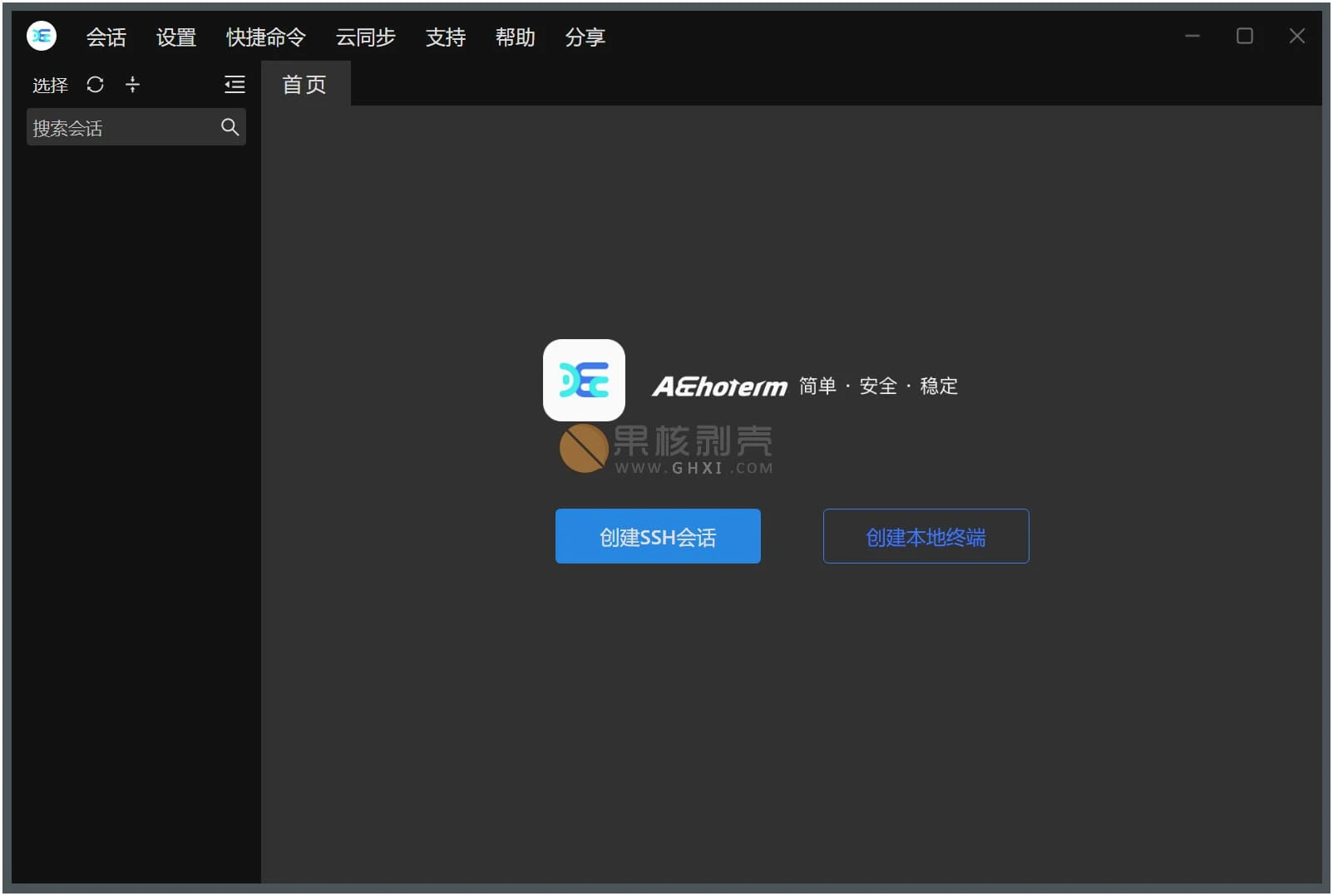The width and height of the screenshot is (1333, 896).
Task: Hide the session sidebar panel
Action: point(235,85)
